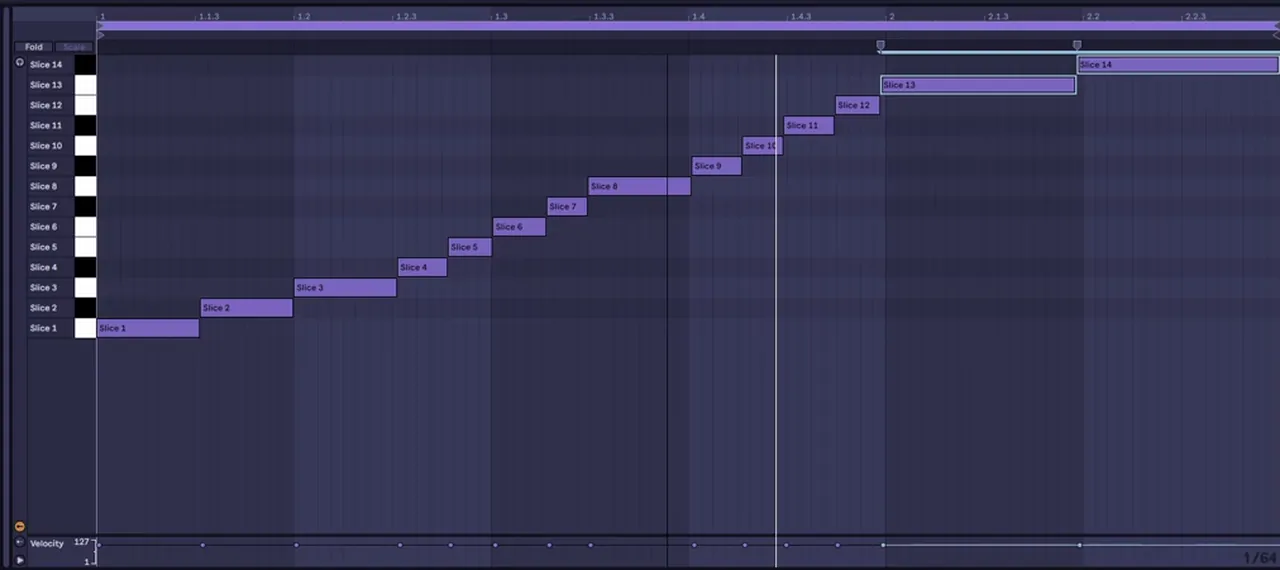Click ruler position 2.1.3
The image size is (1280, 570).
point(997,17)
